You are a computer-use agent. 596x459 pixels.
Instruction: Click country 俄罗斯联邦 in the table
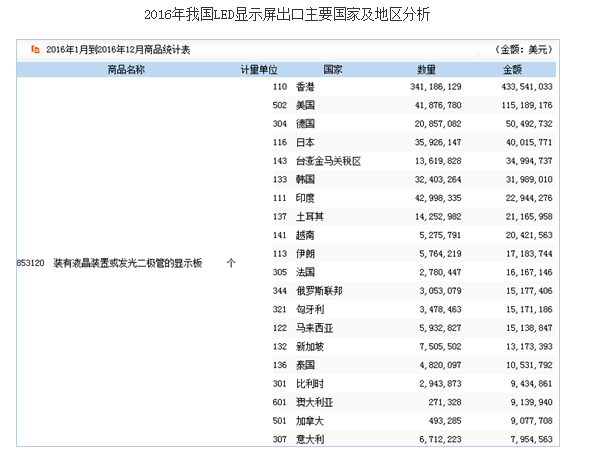[x=319, y=291]
